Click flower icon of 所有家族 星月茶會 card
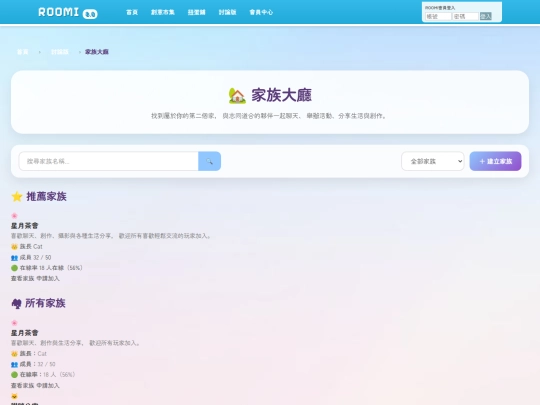 point(14,323)
